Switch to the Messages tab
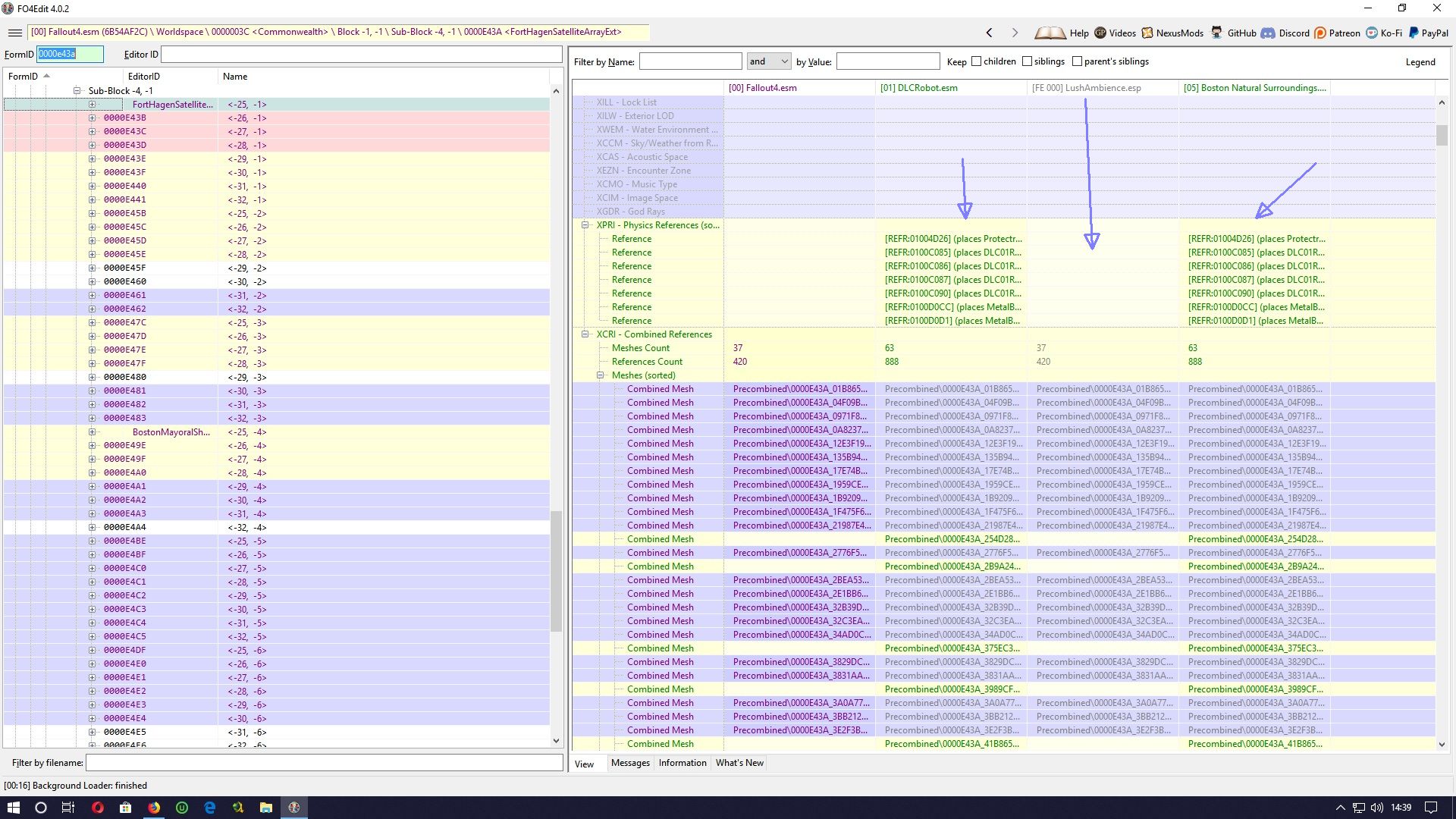 630,763
